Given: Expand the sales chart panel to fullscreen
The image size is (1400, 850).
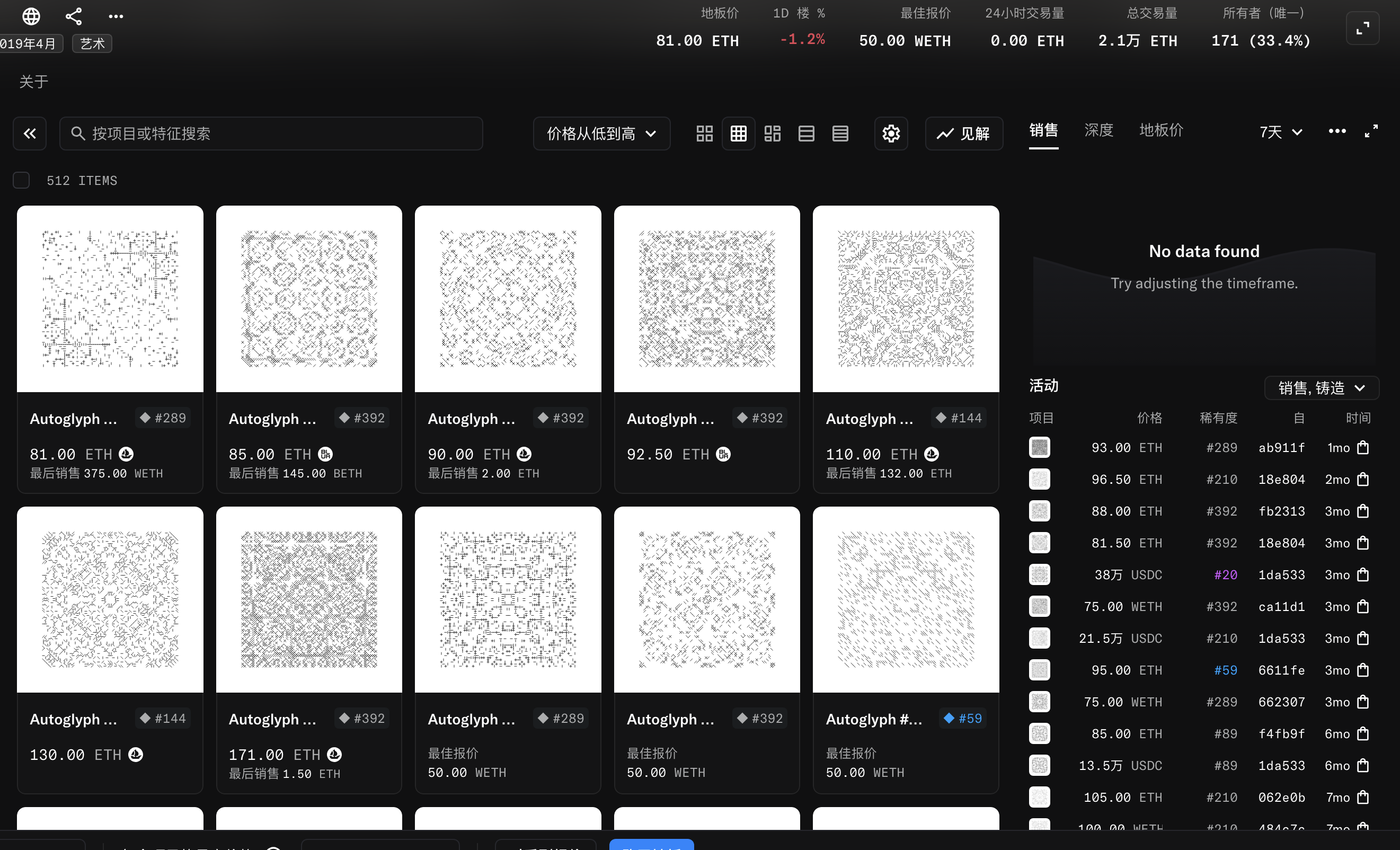Looking at the screenshot, I should pyautogui.click(x=1371, y=131).
